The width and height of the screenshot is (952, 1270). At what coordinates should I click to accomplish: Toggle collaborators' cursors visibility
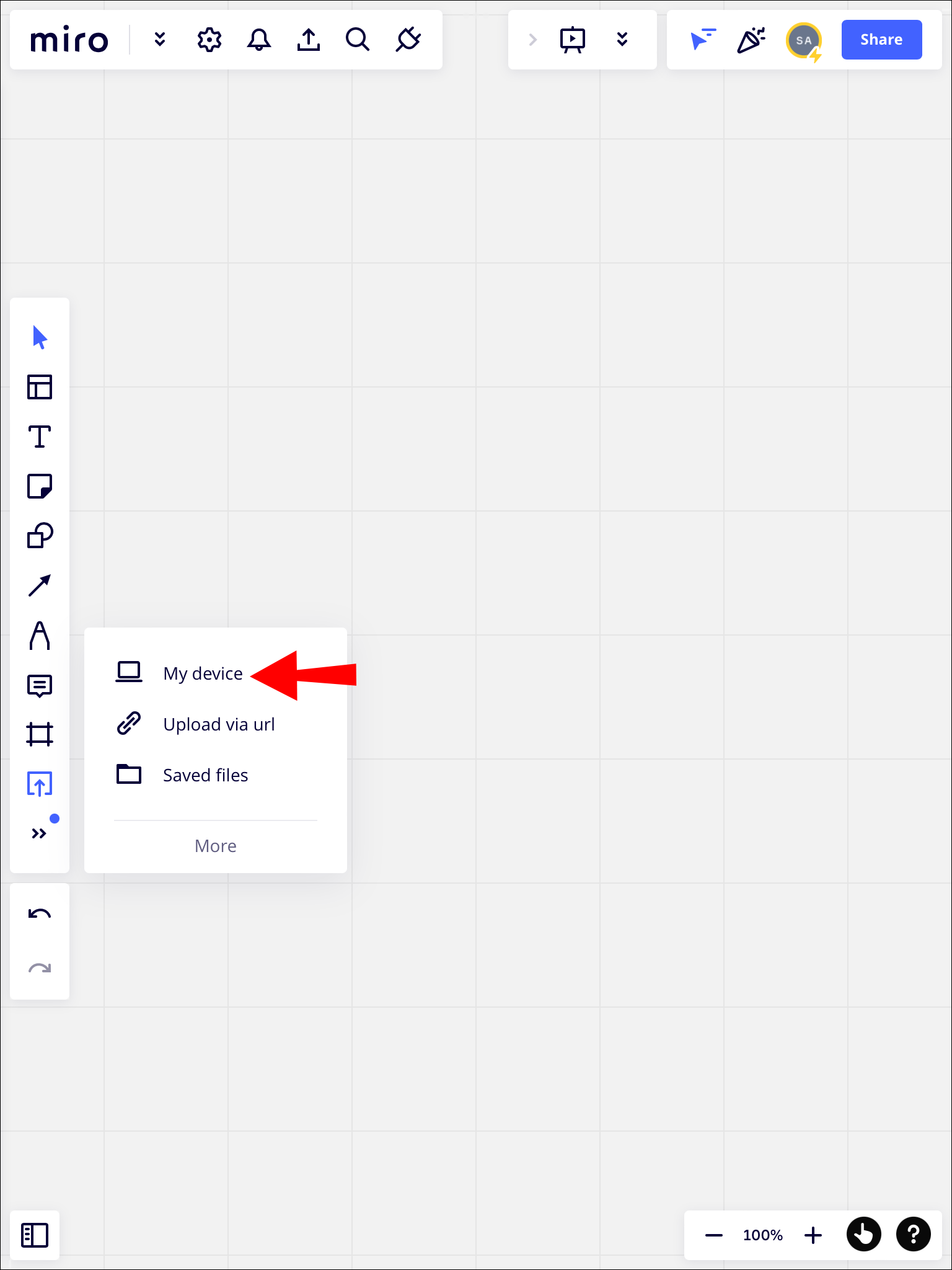click(x=703, y=40)
